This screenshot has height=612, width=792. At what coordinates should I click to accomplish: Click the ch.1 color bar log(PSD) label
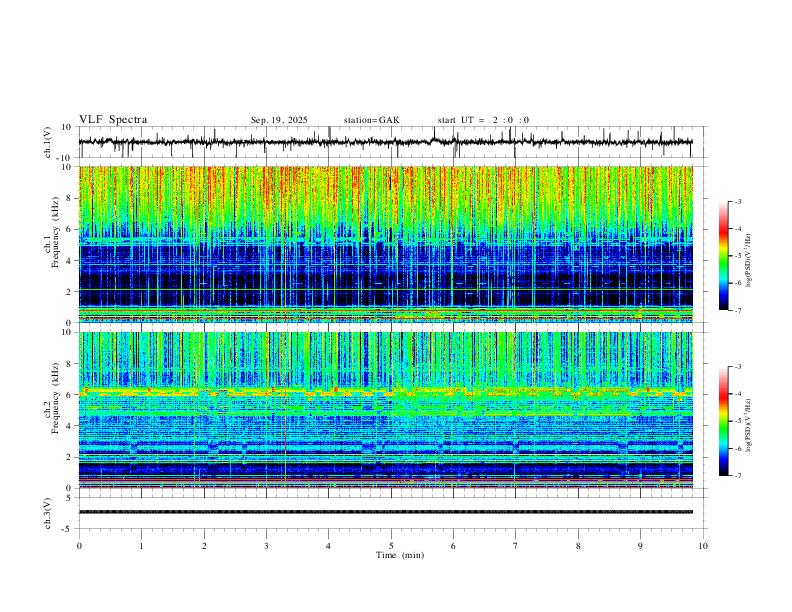(749, 261)
